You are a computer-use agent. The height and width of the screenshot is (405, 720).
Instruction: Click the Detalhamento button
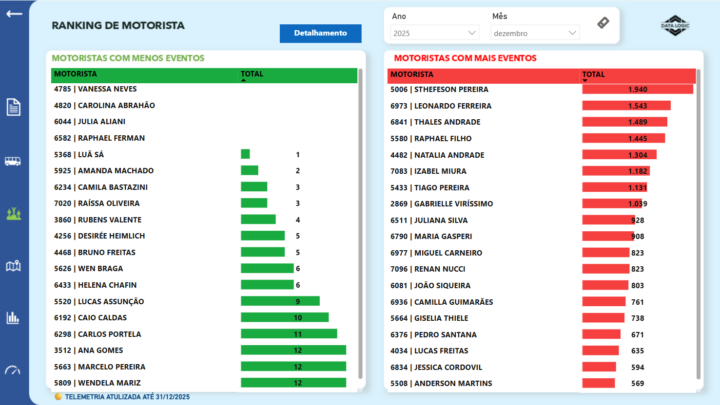click(320, 33)
